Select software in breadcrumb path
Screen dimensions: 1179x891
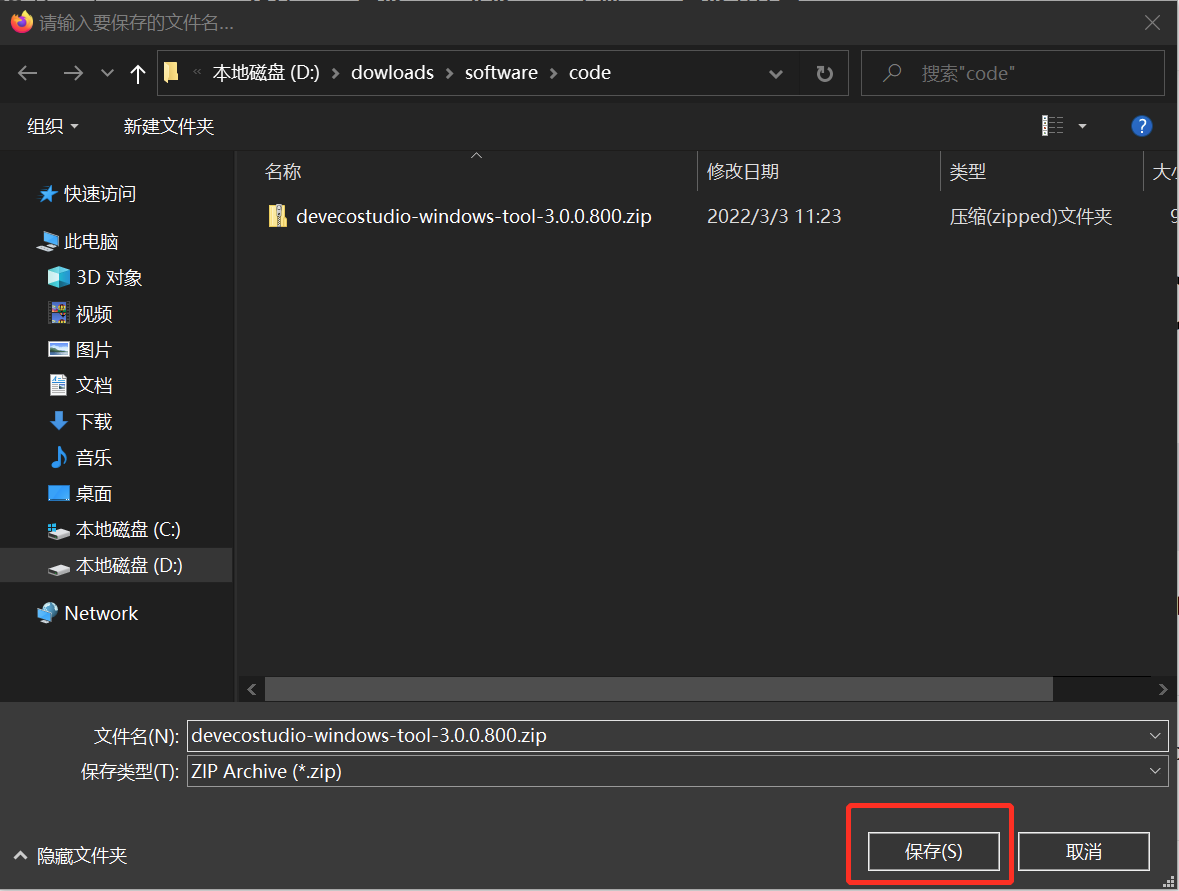pyautogui.click(x=501, y=72)
